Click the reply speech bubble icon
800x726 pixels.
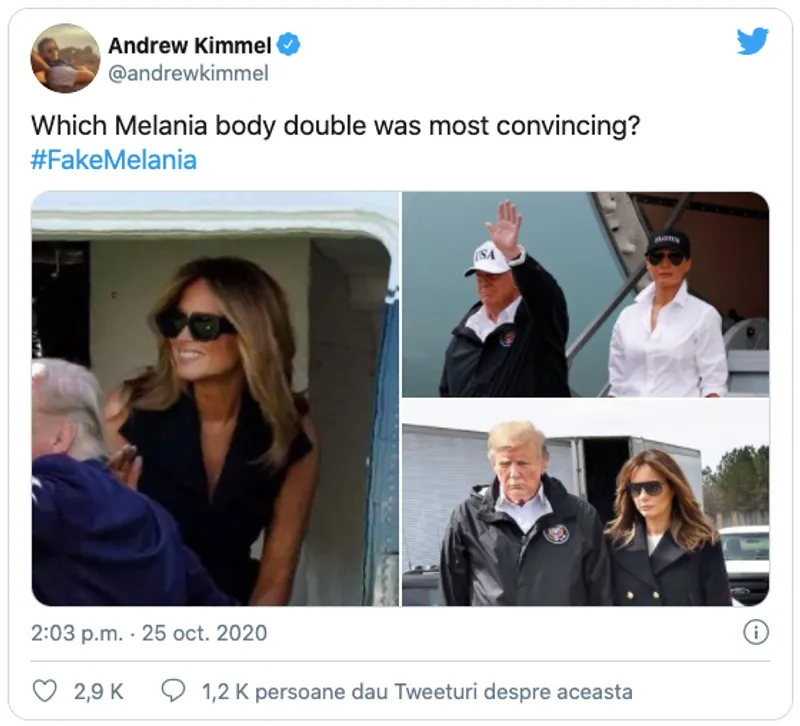pos(173,691)
